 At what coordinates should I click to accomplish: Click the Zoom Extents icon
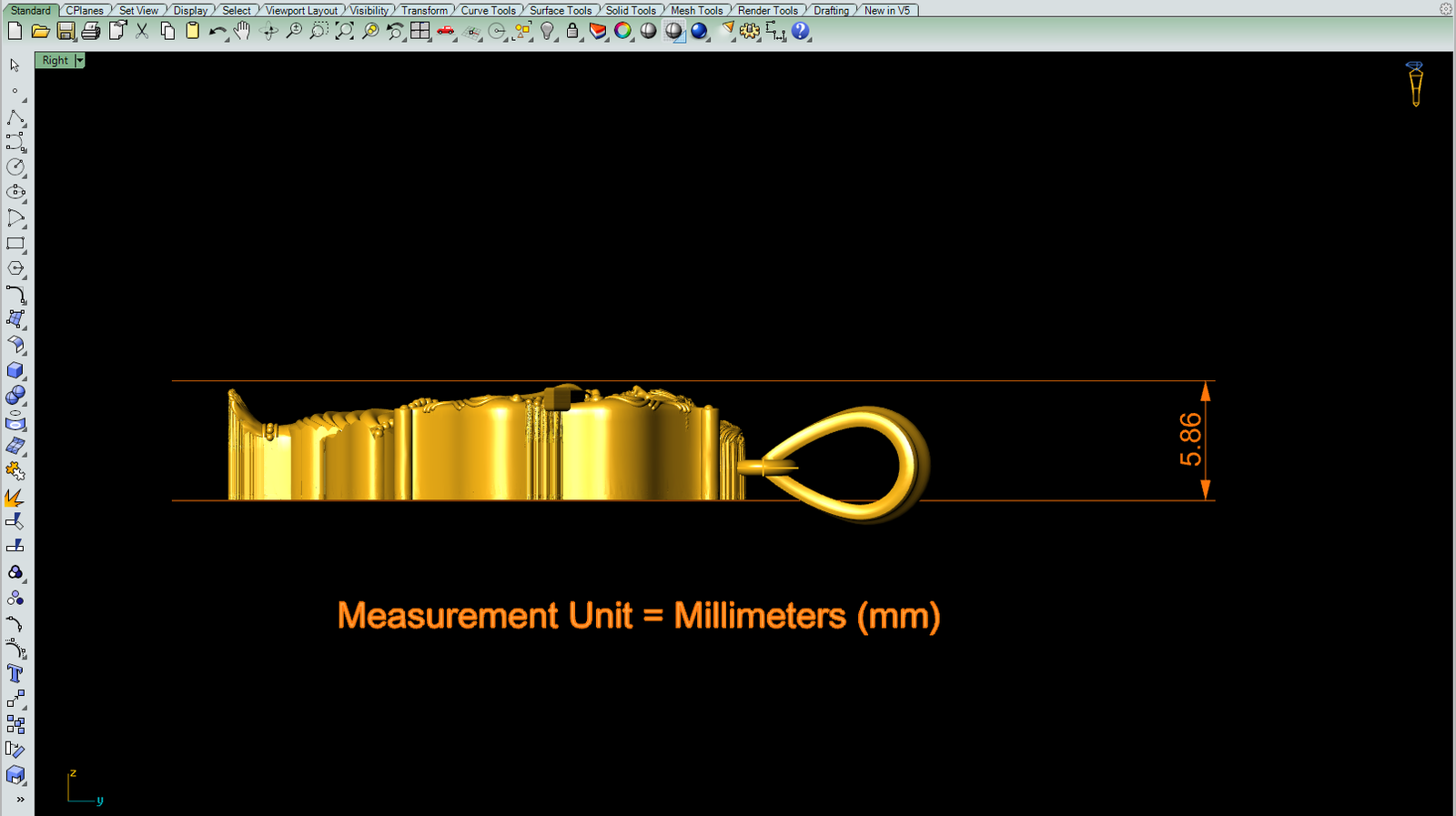[x=344, y=31]
